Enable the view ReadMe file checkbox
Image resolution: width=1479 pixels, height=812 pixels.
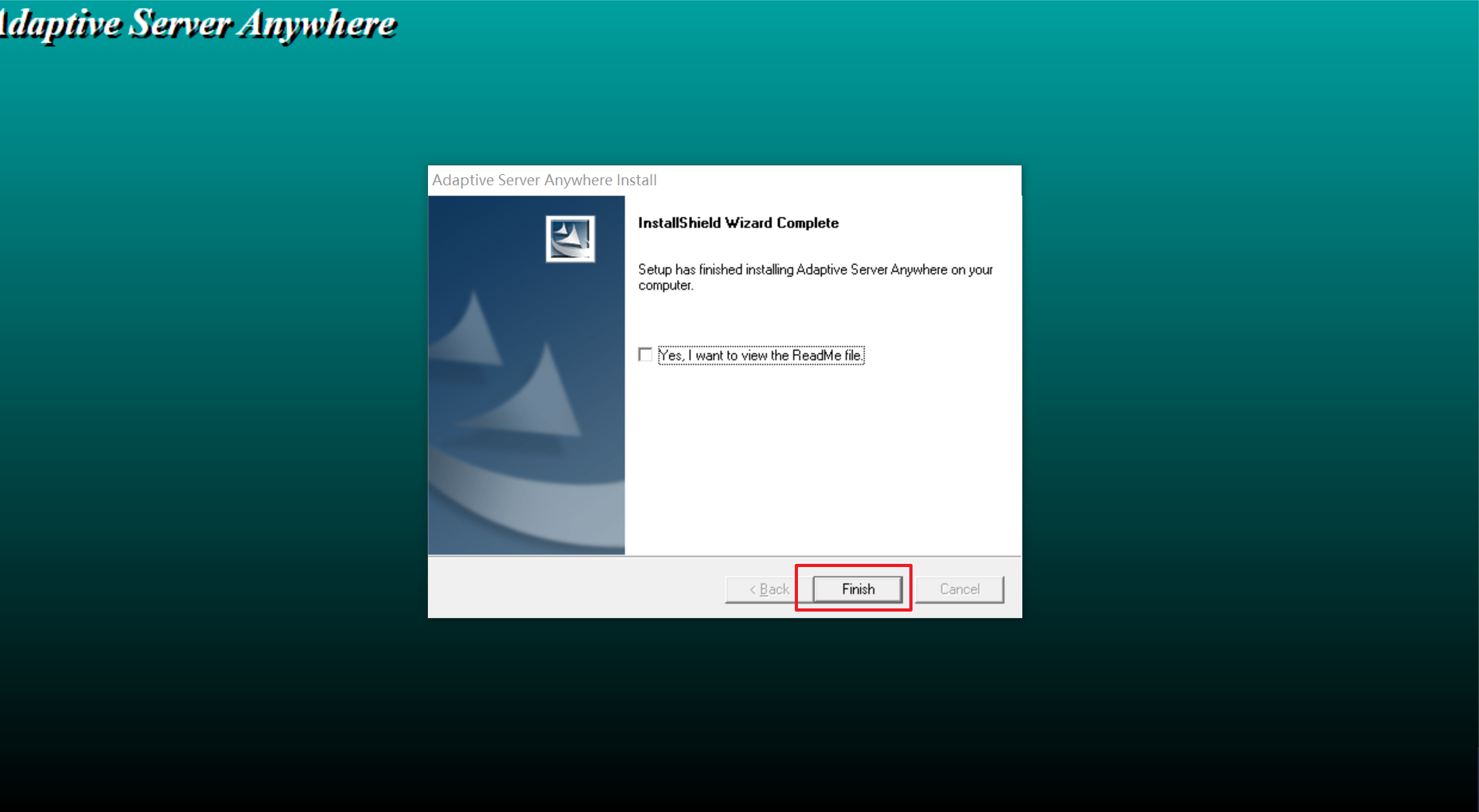click(x=645, y=355)
